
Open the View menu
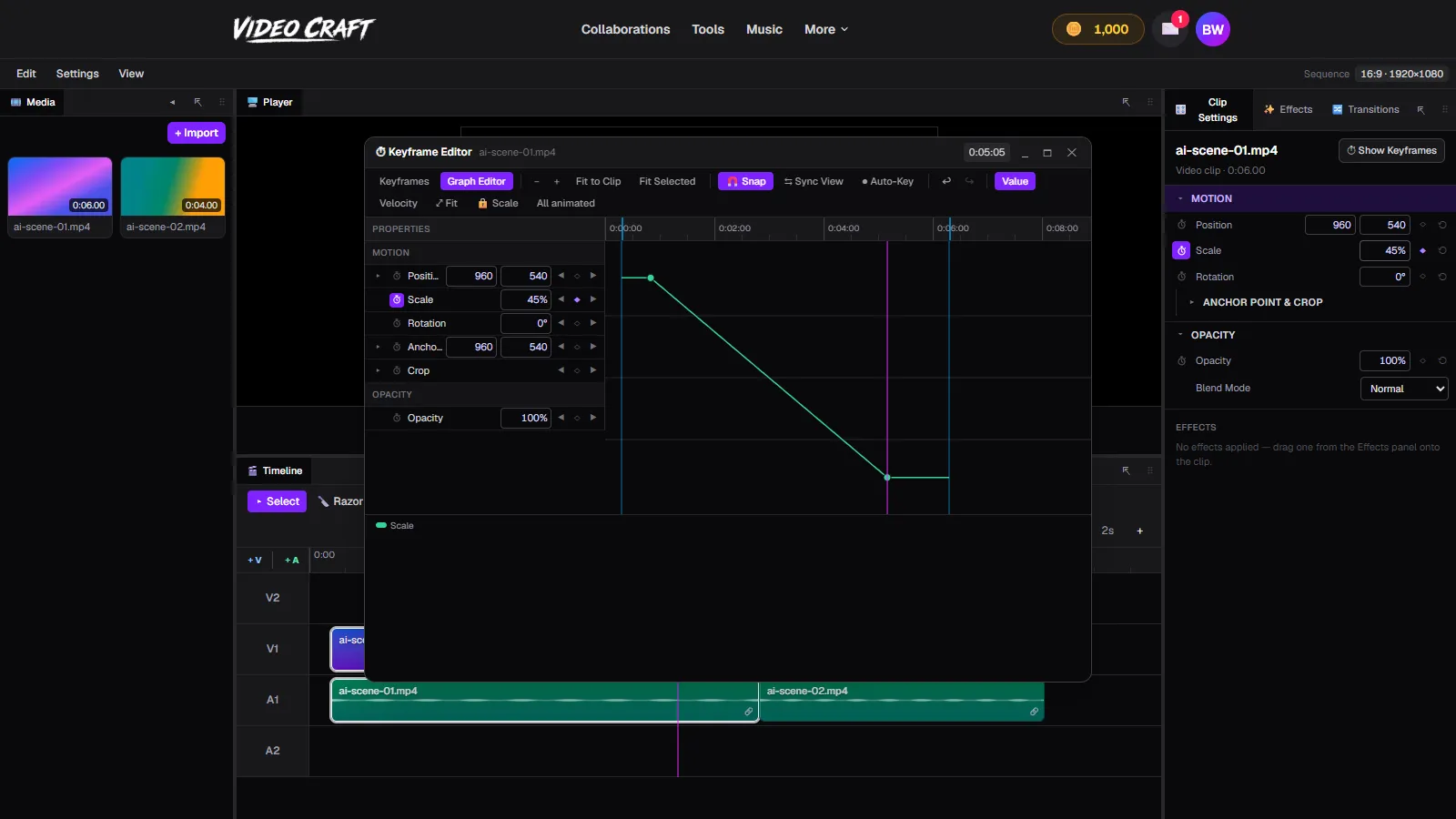(x=131, y=74)
